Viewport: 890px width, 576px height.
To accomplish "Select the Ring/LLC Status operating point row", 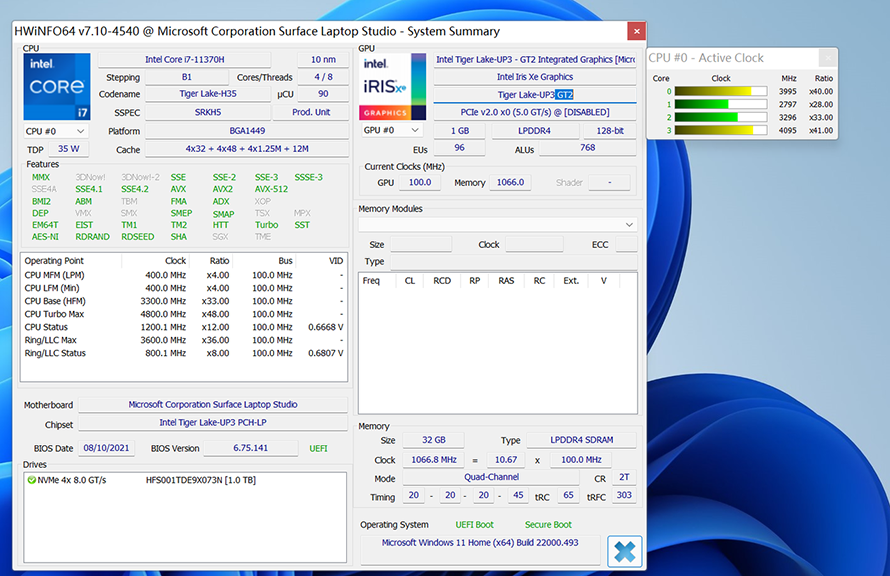I will (184, 353).
